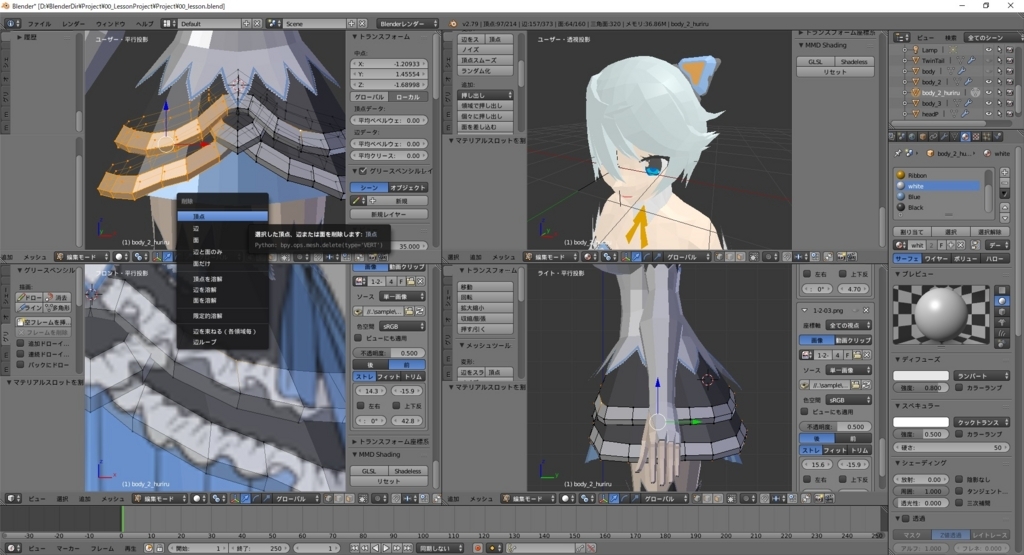Select the Grease Pencil Polygon tool
The image size is (1024, 555).
57,308
